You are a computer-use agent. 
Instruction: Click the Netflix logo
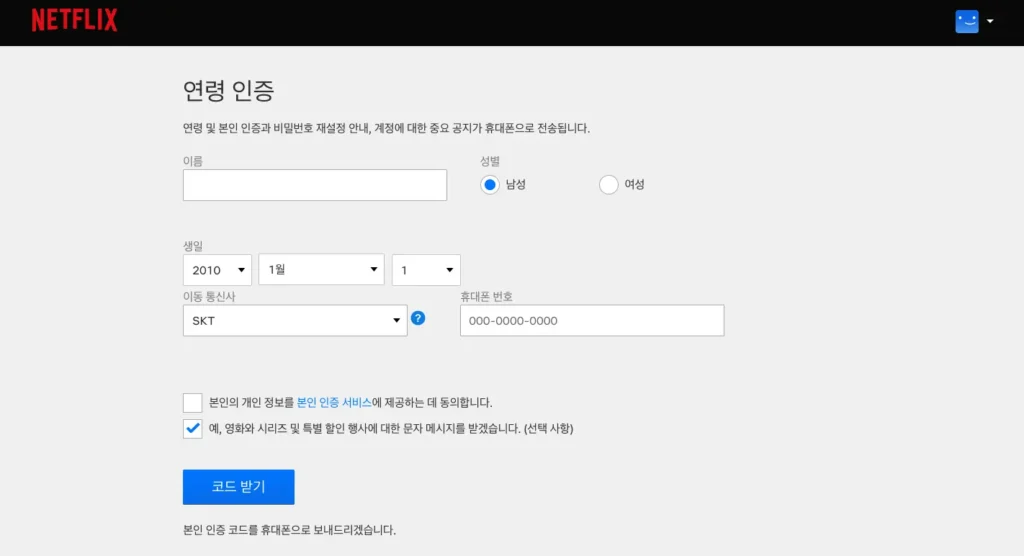point(74,20)
